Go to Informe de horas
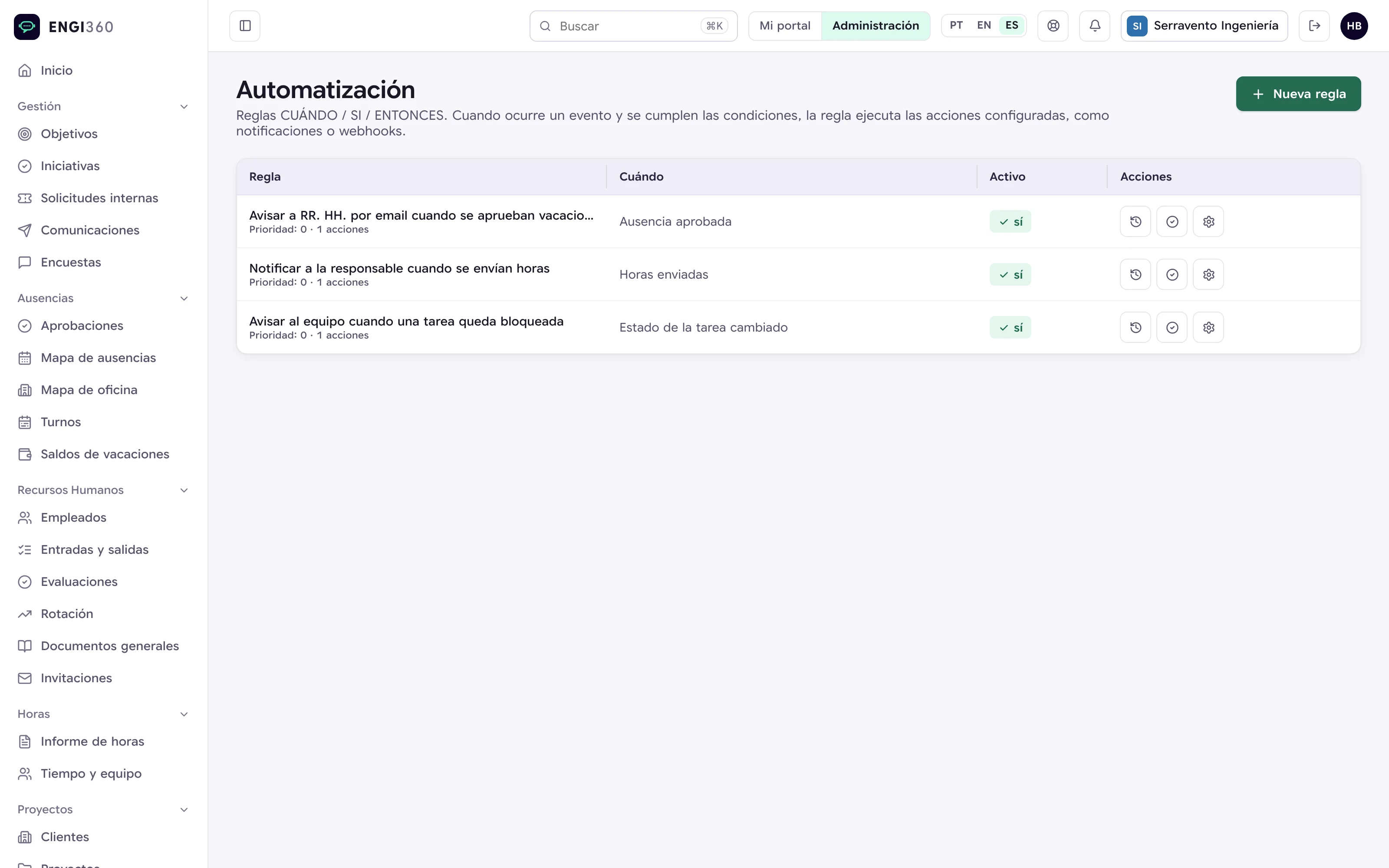The image size is (1389, 868). pos(103,741)
